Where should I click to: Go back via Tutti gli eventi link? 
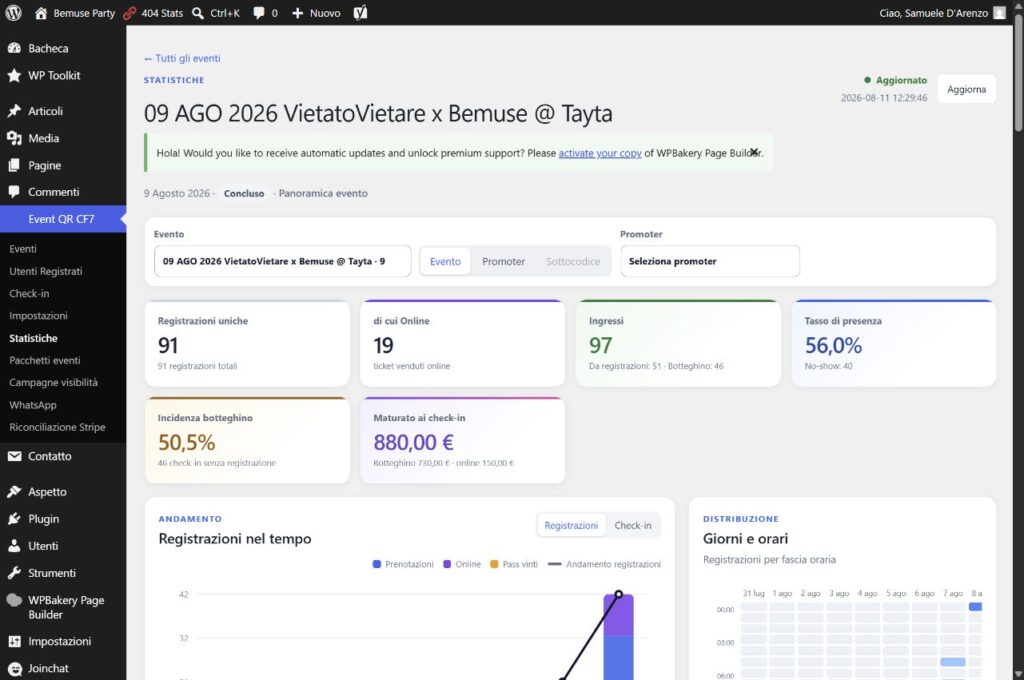(182, 58)
